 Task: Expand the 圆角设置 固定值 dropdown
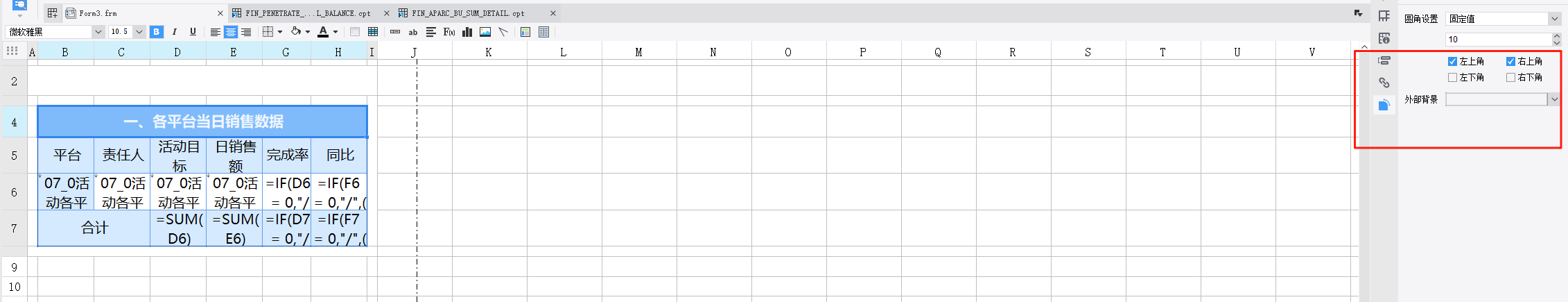[x=1503, y=19]
